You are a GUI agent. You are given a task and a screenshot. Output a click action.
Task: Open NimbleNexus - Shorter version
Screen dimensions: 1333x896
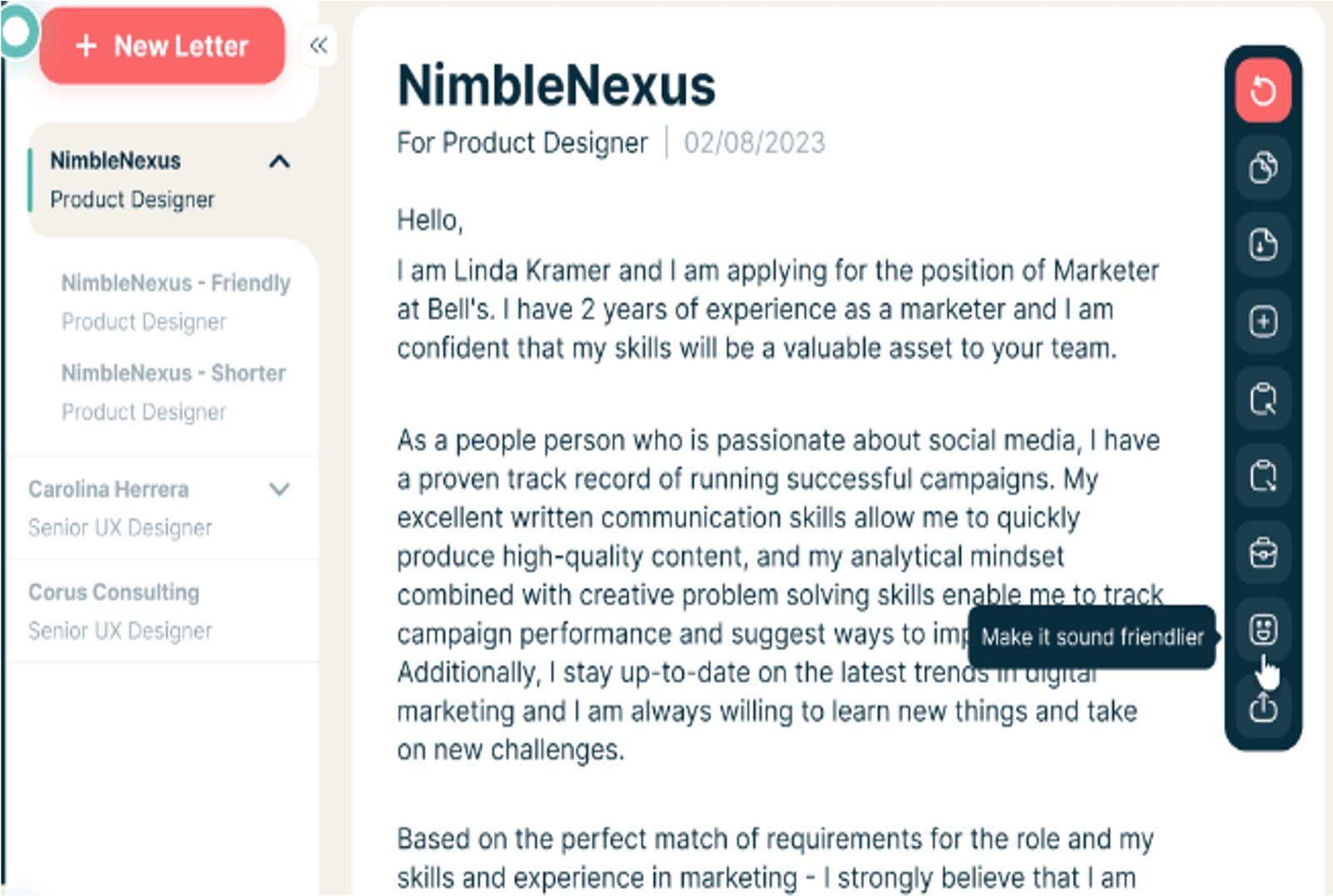pyautogui.click(x=173, y=391)
